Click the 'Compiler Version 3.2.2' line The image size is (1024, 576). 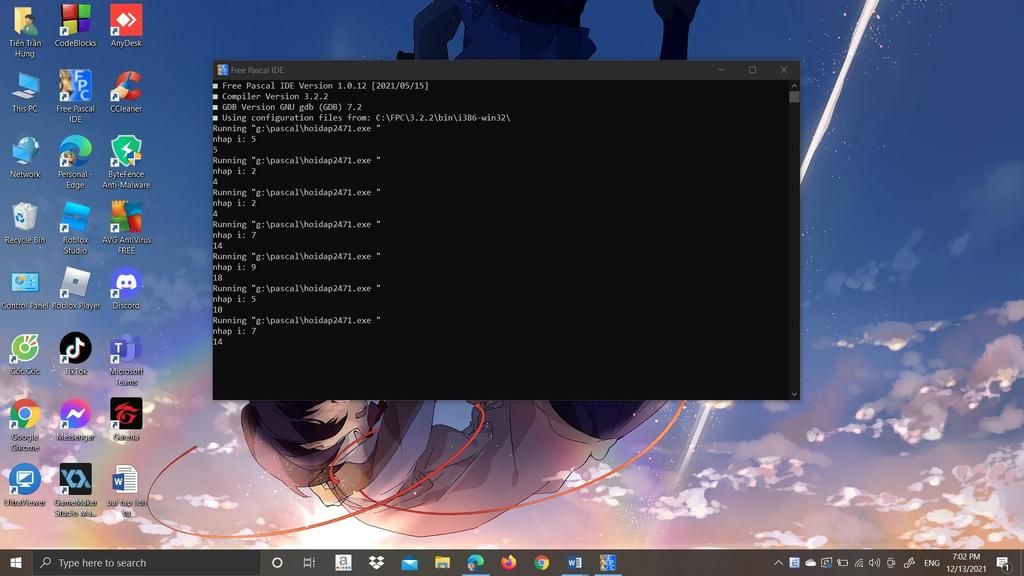click(275, 96)
